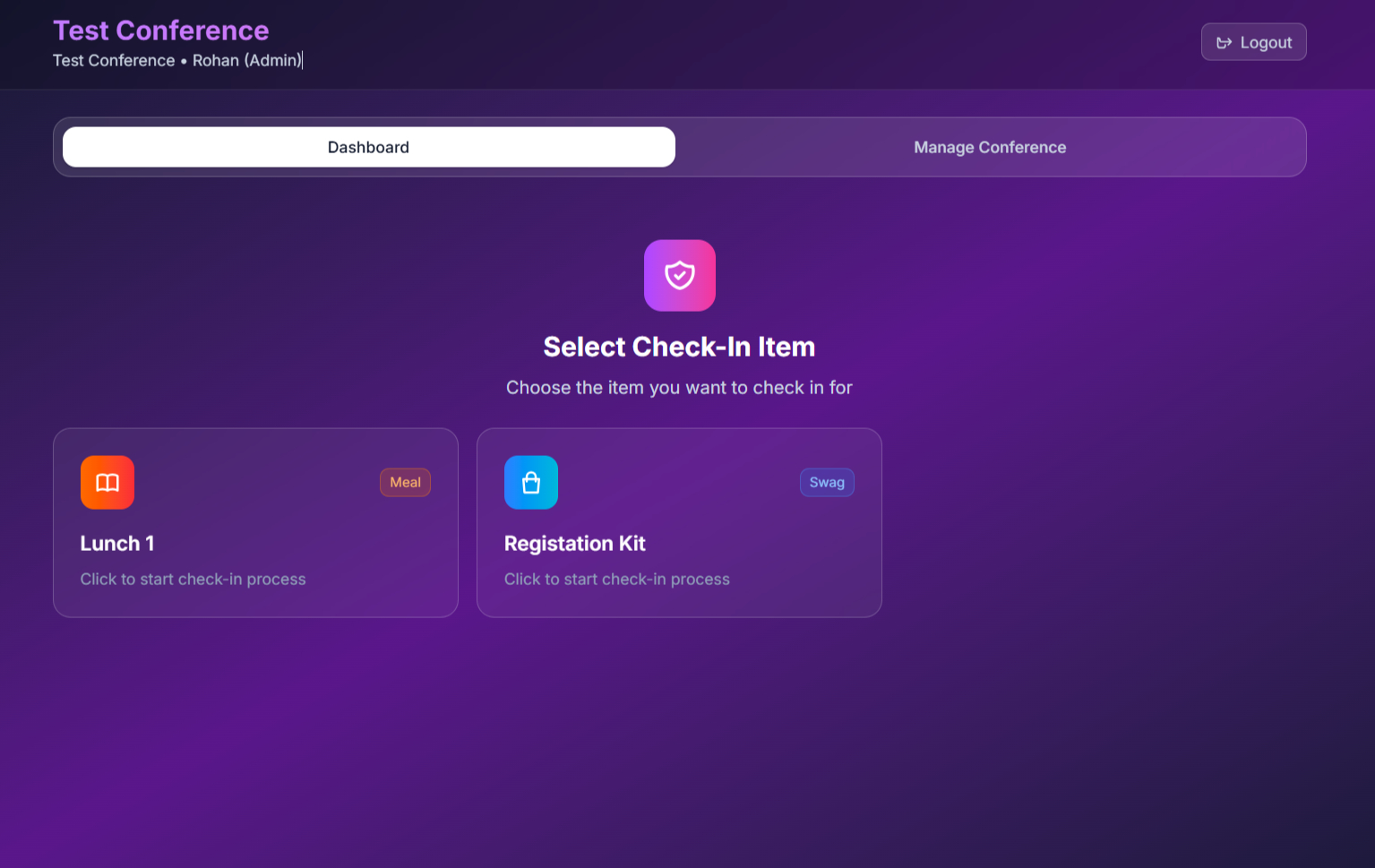Click the small white Test Conference subtitle
Screen dimensions: 1375x868
tap(114, 60)
